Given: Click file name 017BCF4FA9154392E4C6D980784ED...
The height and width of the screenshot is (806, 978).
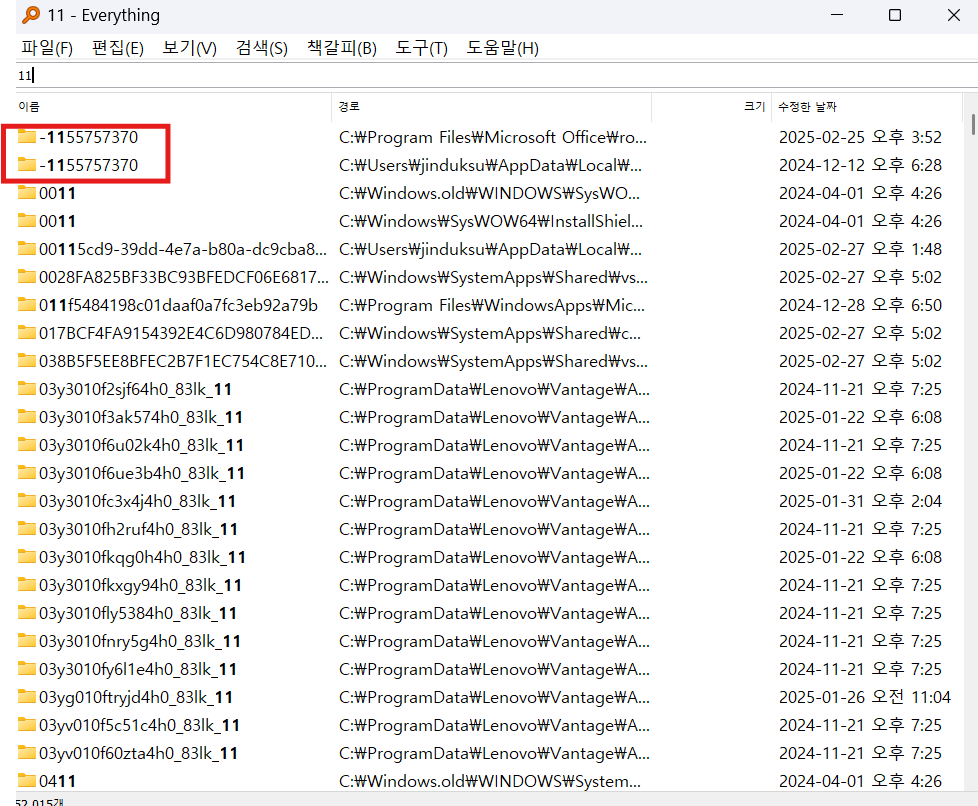Looking at the screenshot, I should tap(181, 333).
